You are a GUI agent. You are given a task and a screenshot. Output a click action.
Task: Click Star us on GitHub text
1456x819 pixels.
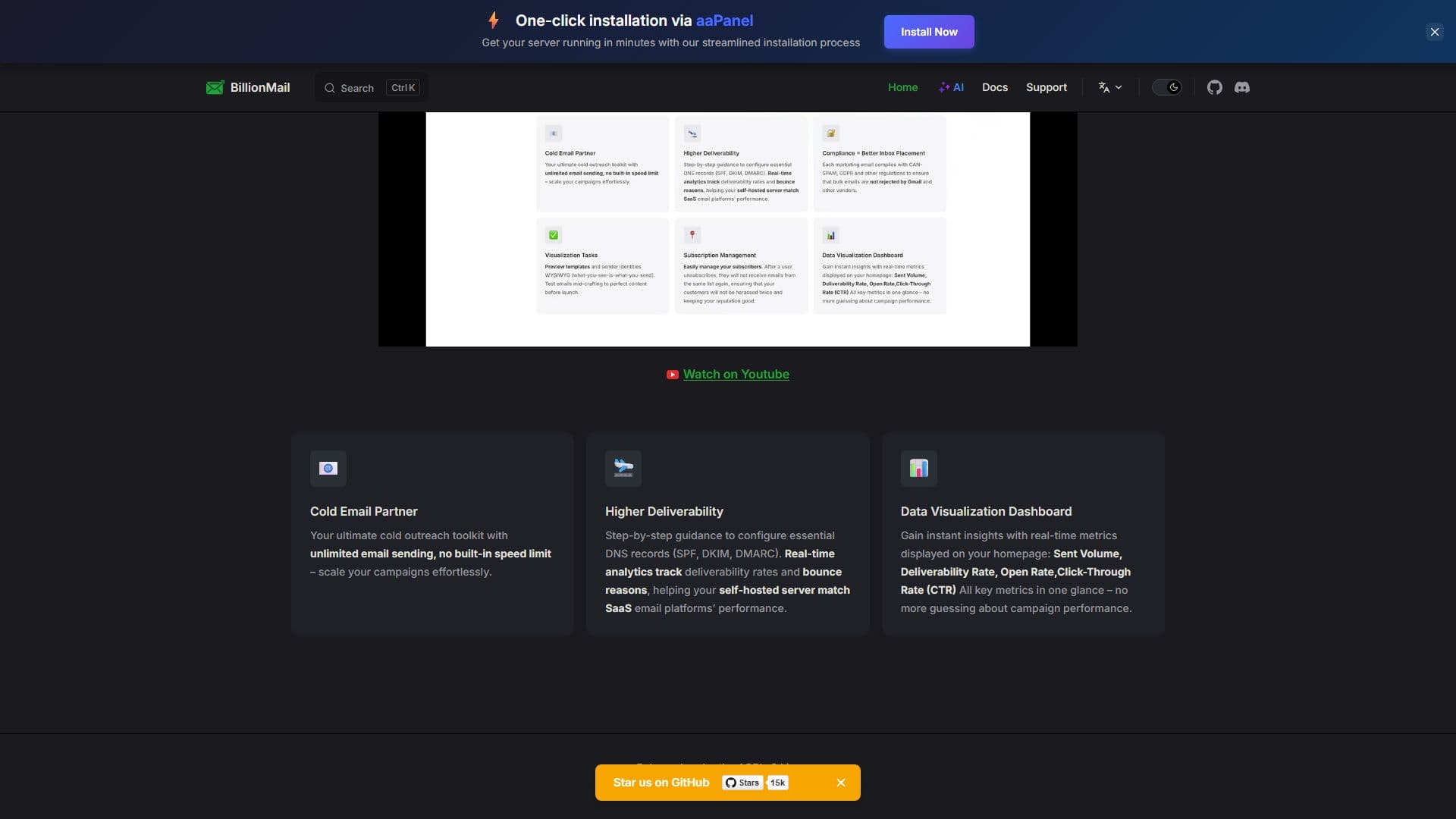[x=661, y=783]
